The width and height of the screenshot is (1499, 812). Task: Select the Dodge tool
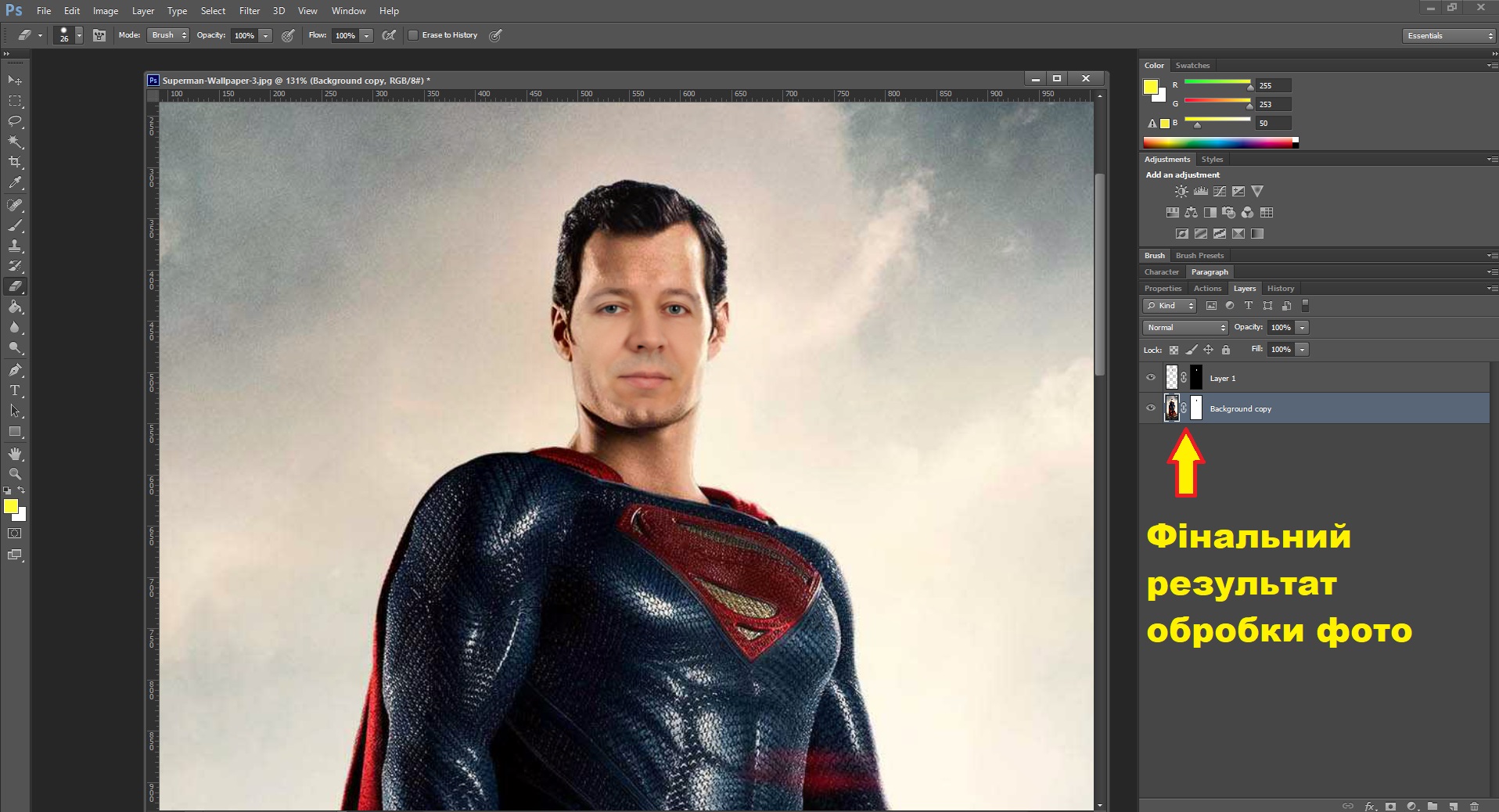15,348
